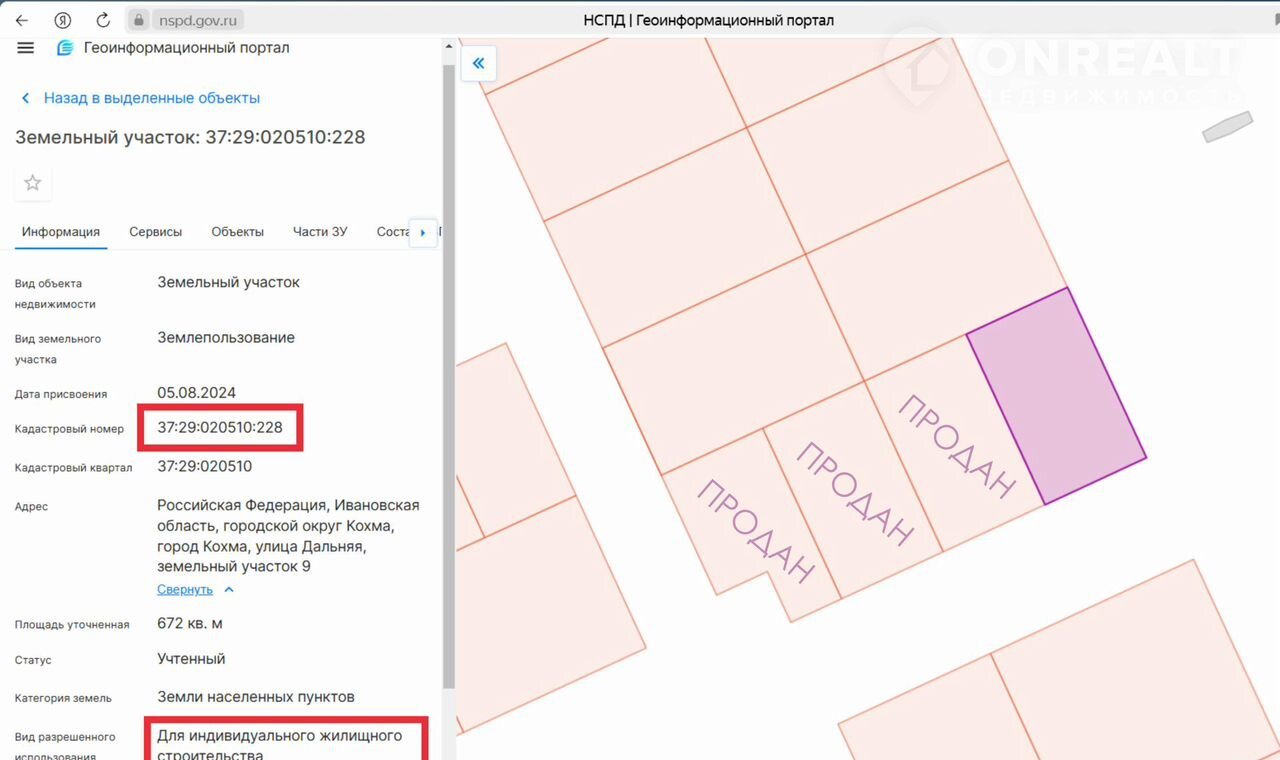Reload the page with the refresh icon

click(x=103, y=20)
